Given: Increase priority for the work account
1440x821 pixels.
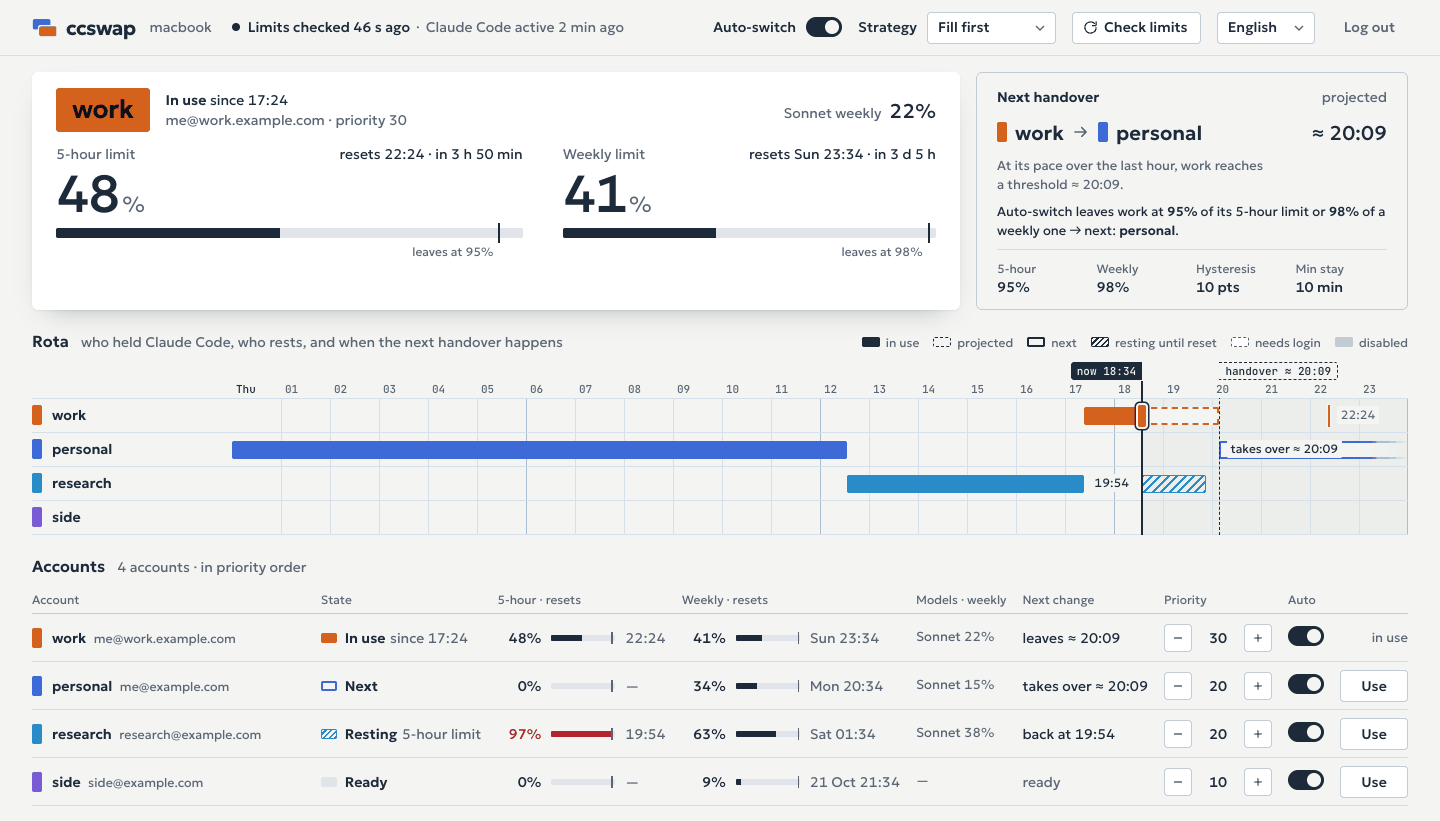Looking at the screenshot, I should (1257, 638).
